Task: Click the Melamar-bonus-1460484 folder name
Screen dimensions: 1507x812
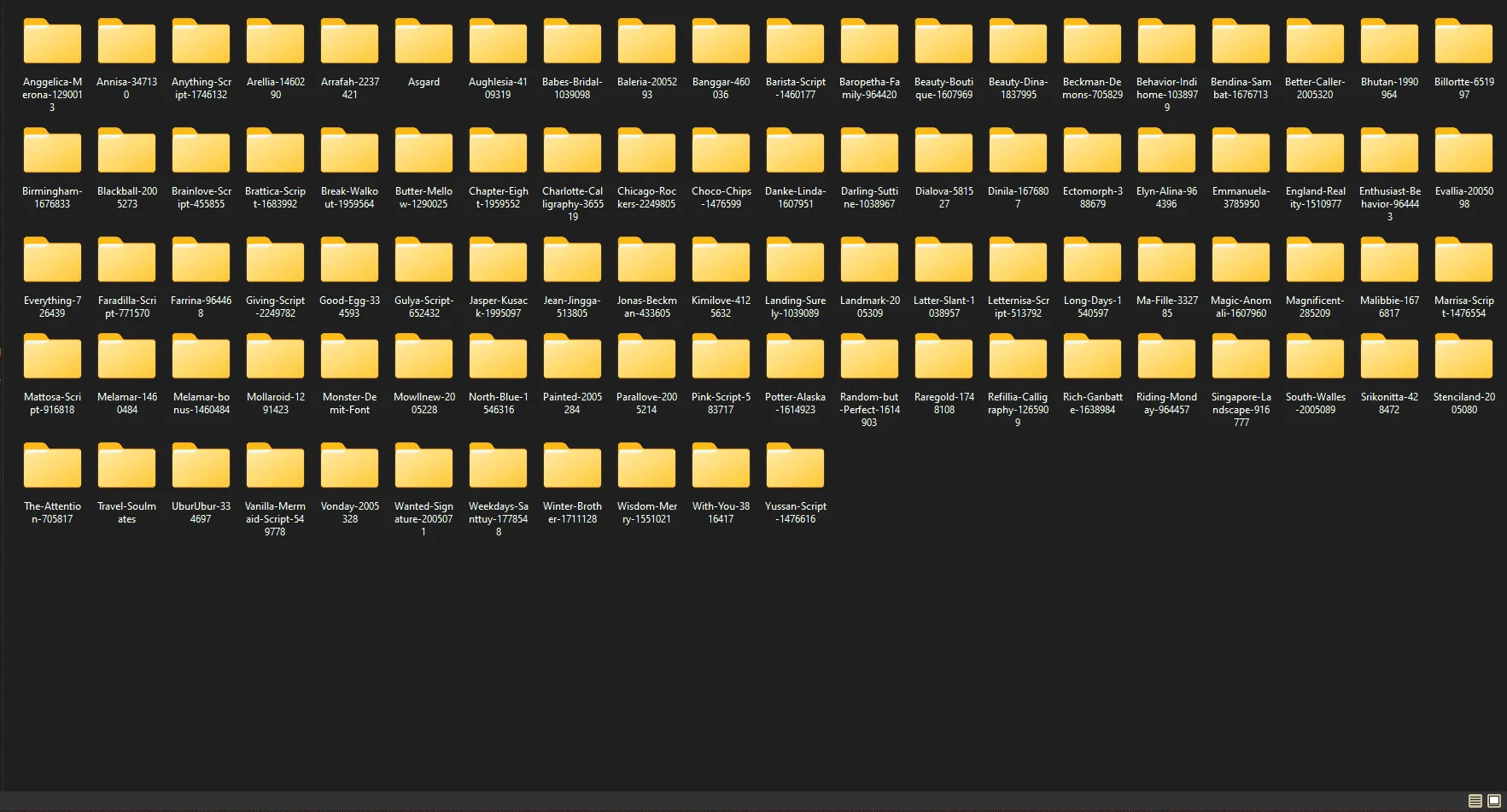Action: pos(201,403)
